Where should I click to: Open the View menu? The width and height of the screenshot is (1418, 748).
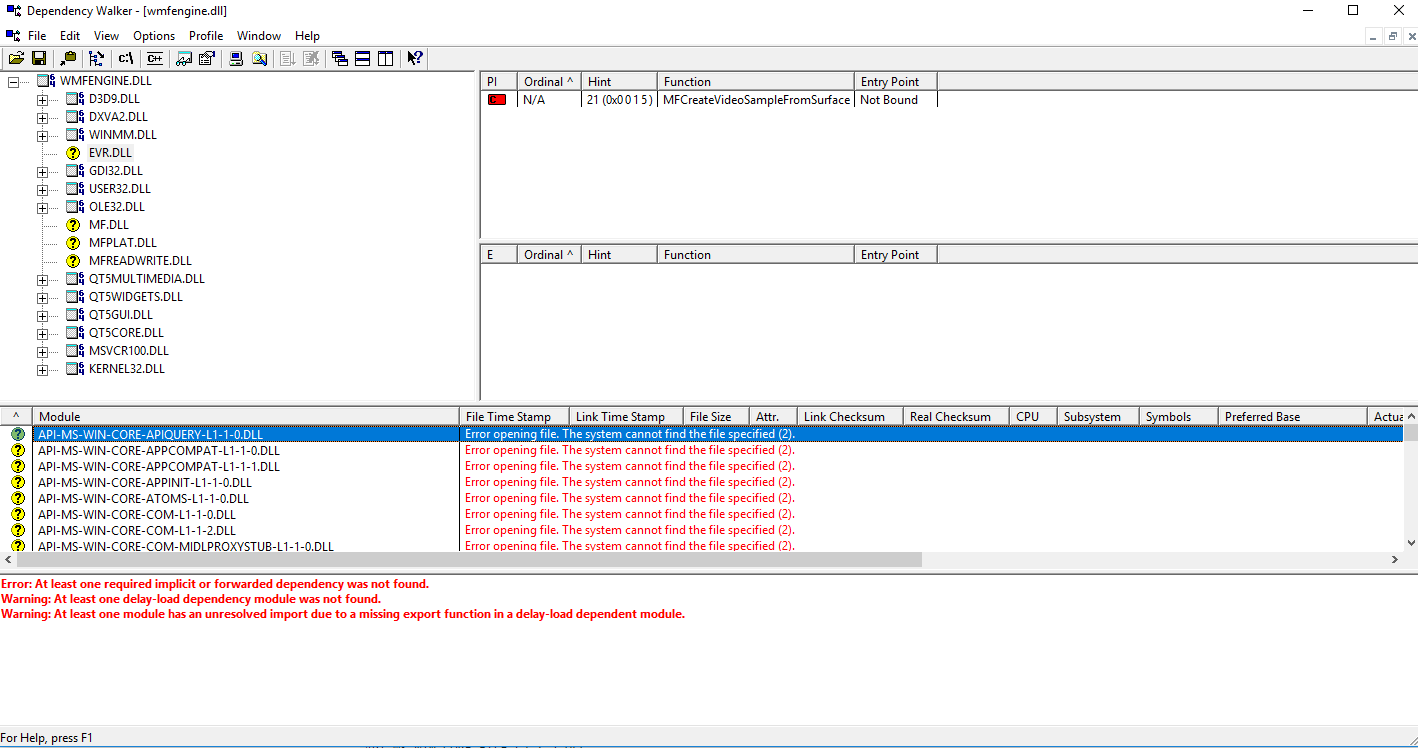(106, 35)
